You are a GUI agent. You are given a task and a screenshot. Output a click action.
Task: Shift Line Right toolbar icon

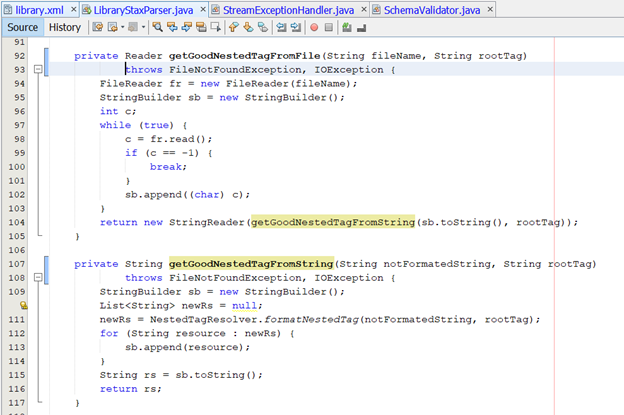click(296, 27)
